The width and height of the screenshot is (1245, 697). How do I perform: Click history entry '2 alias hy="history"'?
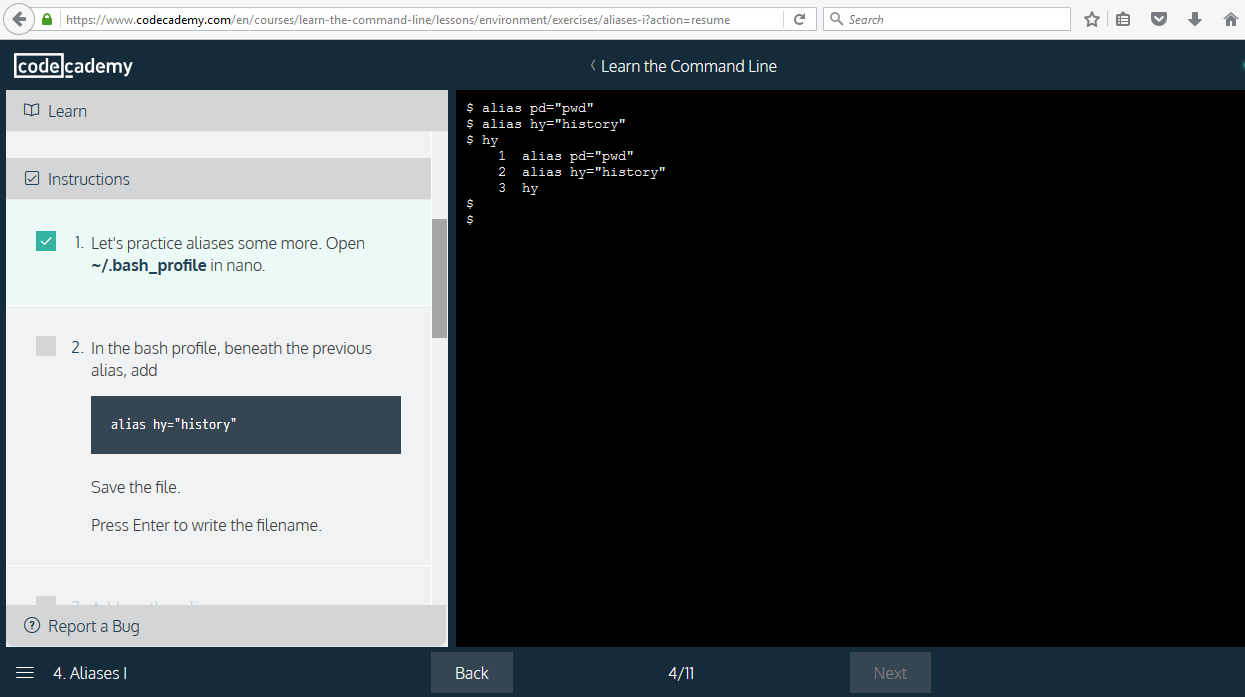(x=582, y=172)
